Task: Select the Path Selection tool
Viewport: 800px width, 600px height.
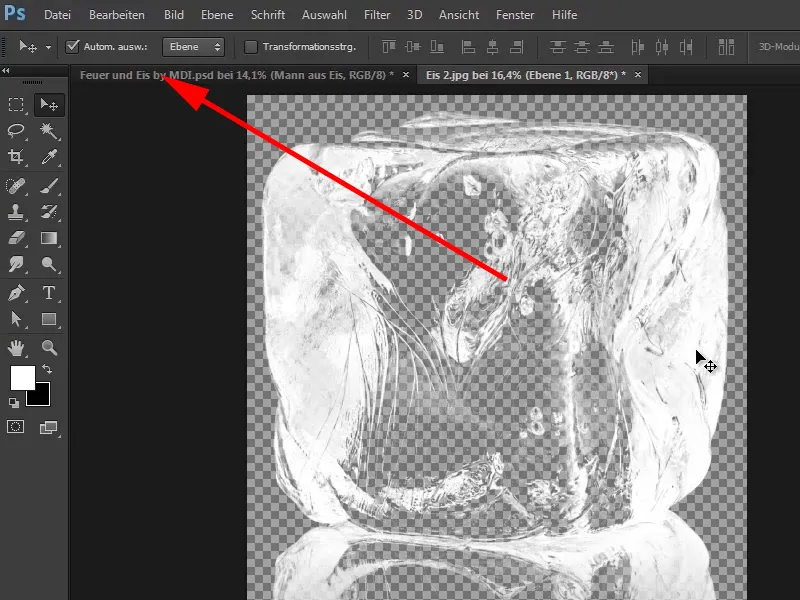Action: pos(16,319)
